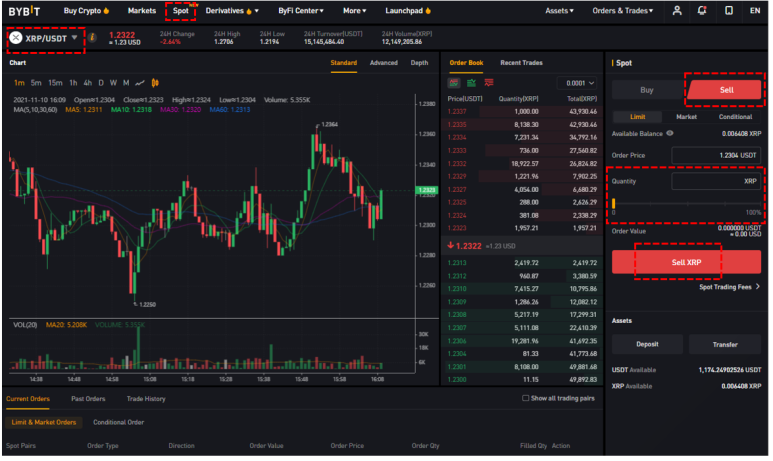Image resolution: width=773 pixels, height=461 pixels.
Task: Switch the chart to Advanced view
Action: tap(386, 63)
